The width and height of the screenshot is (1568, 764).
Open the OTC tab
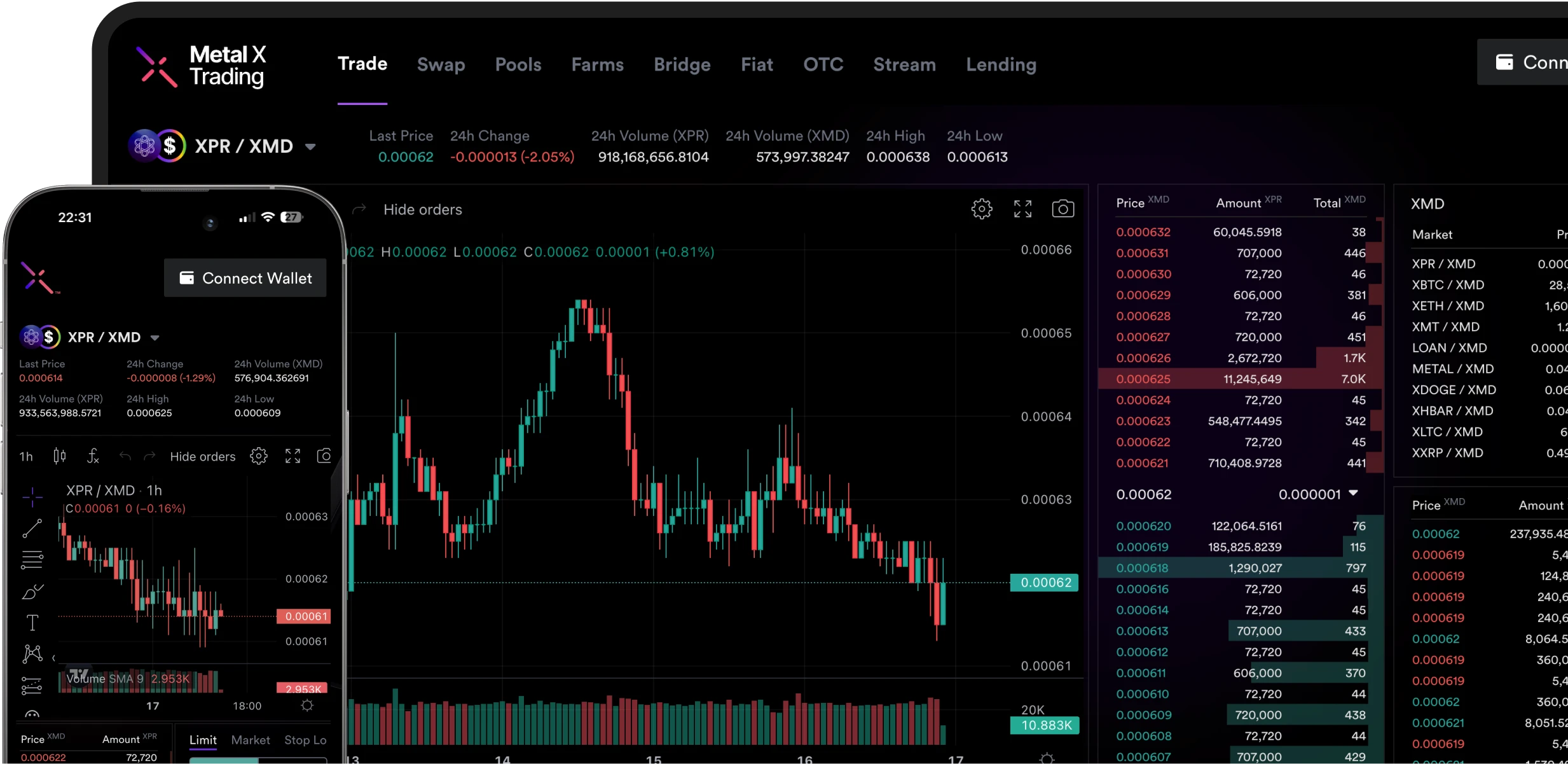[823, 64]
